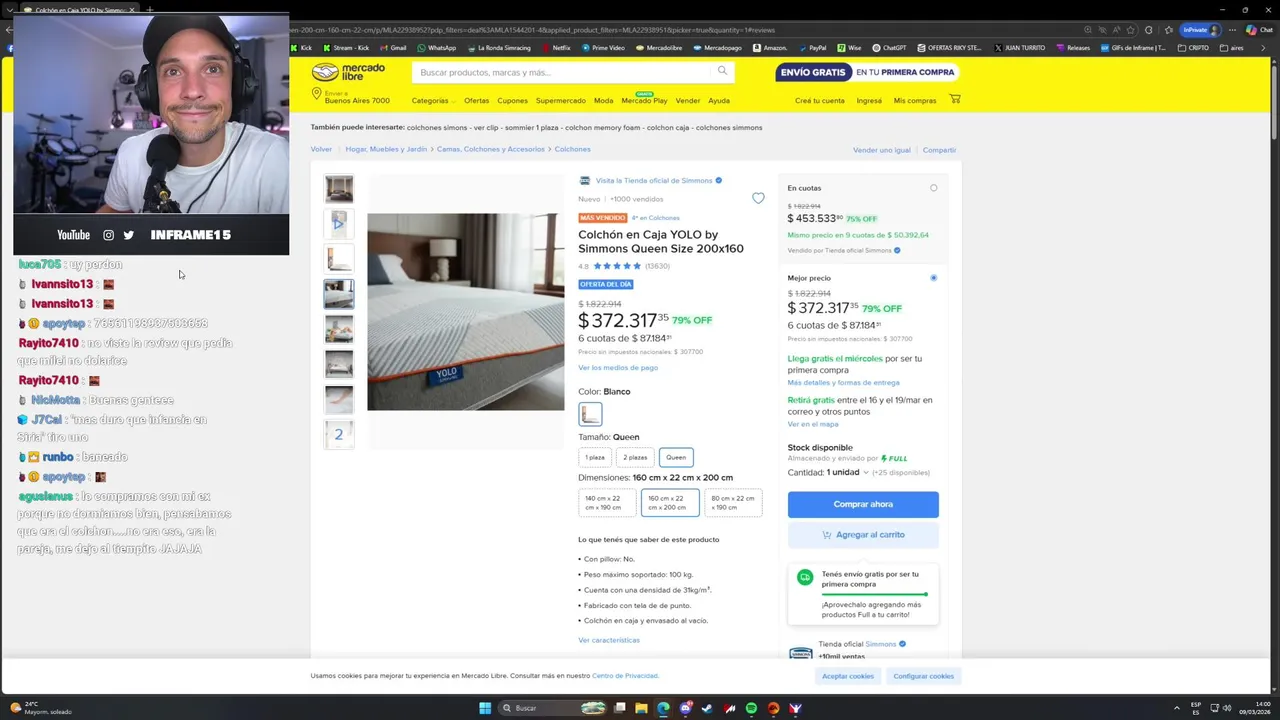Screen dimensions: 1280x720
Task: Select the Blanco color swatch
Action: coord(590,413)
